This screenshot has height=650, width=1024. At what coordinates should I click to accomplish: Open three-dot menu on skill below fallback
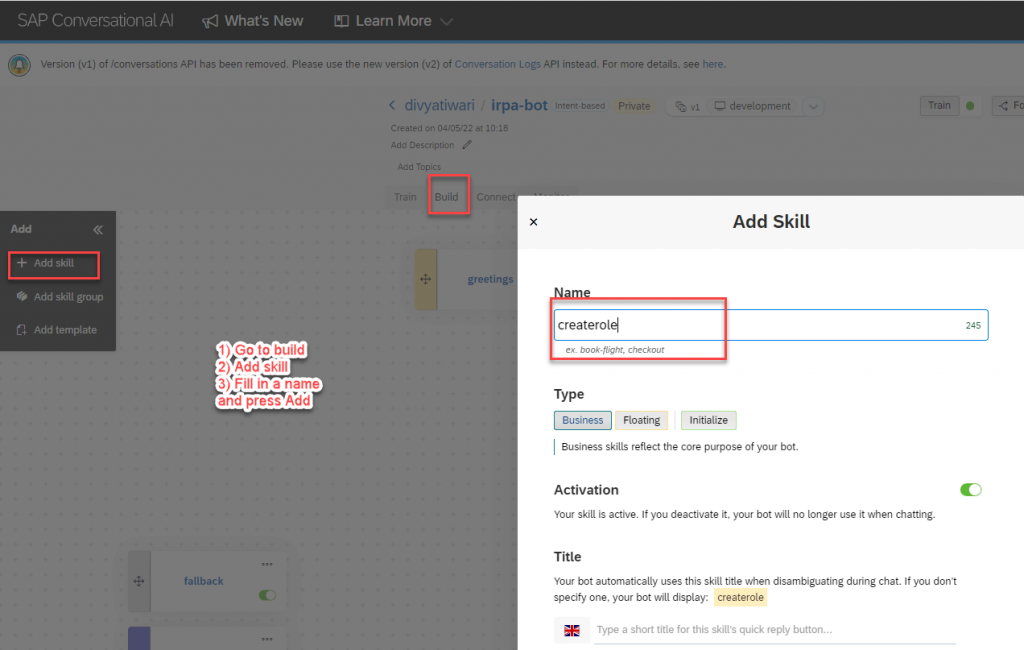point(267,639)
